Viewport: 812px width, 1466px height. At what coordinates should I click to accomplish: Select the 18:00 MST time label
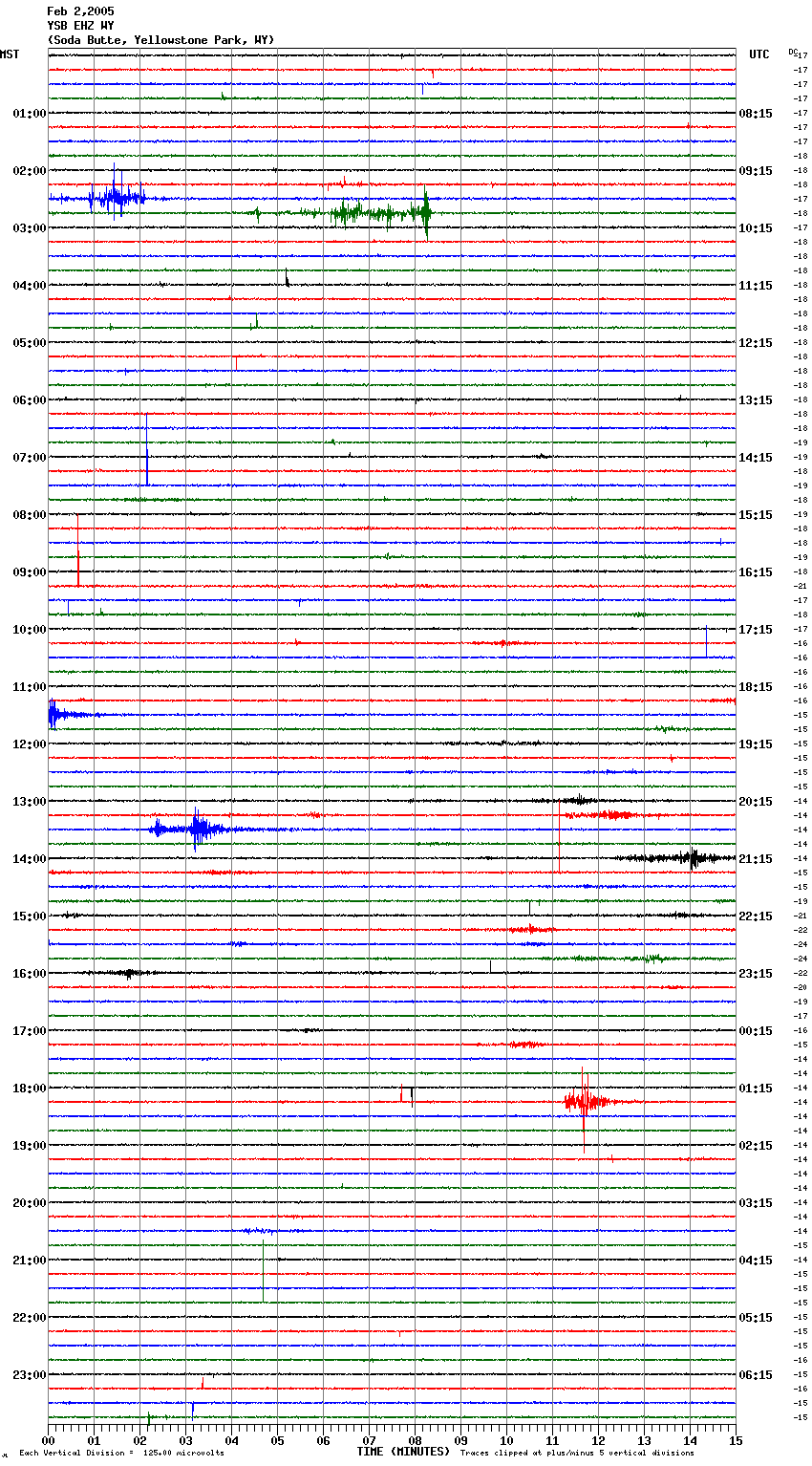coord(29,1089)
